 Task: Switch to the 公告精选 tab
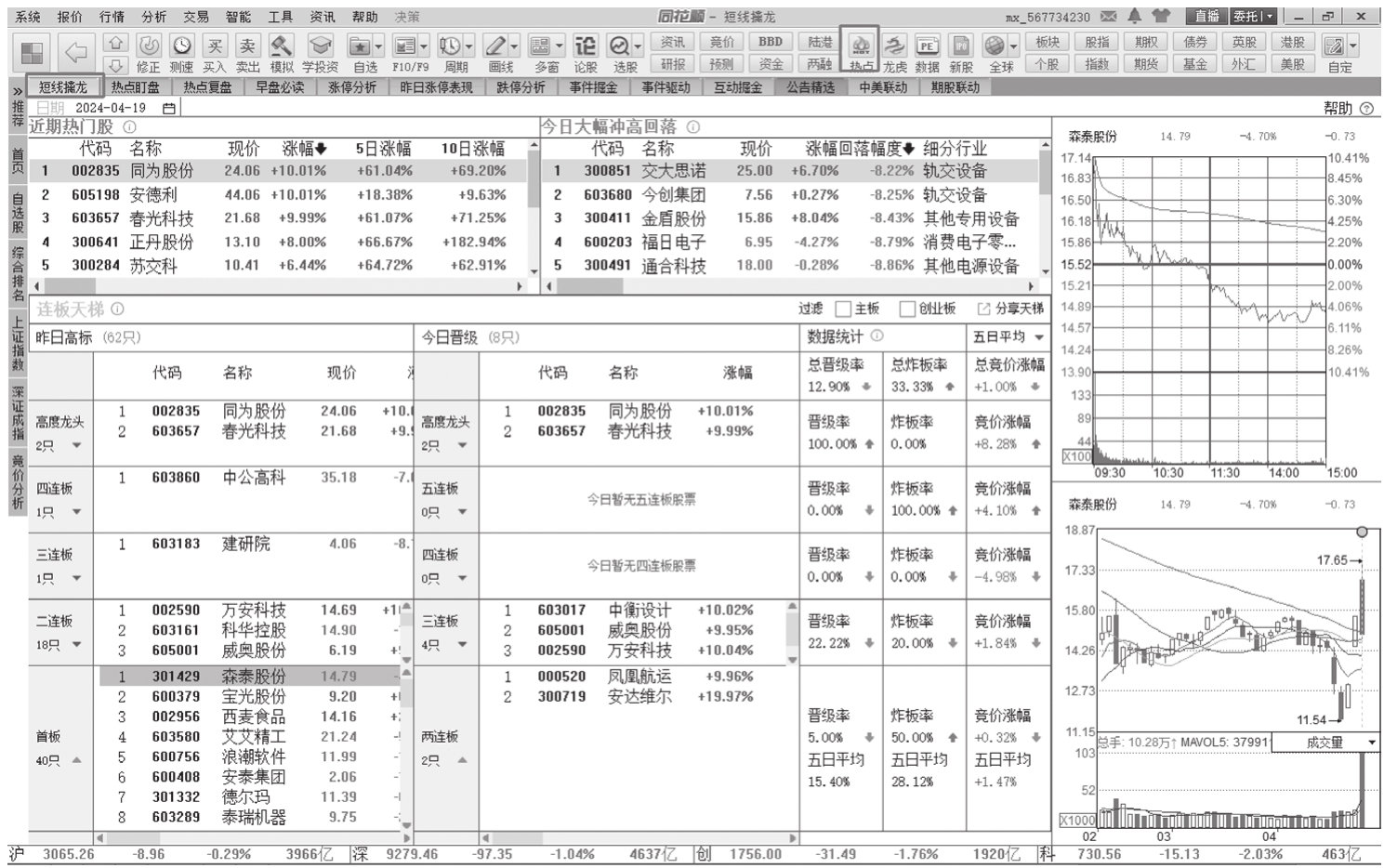(x=811, y=87)
